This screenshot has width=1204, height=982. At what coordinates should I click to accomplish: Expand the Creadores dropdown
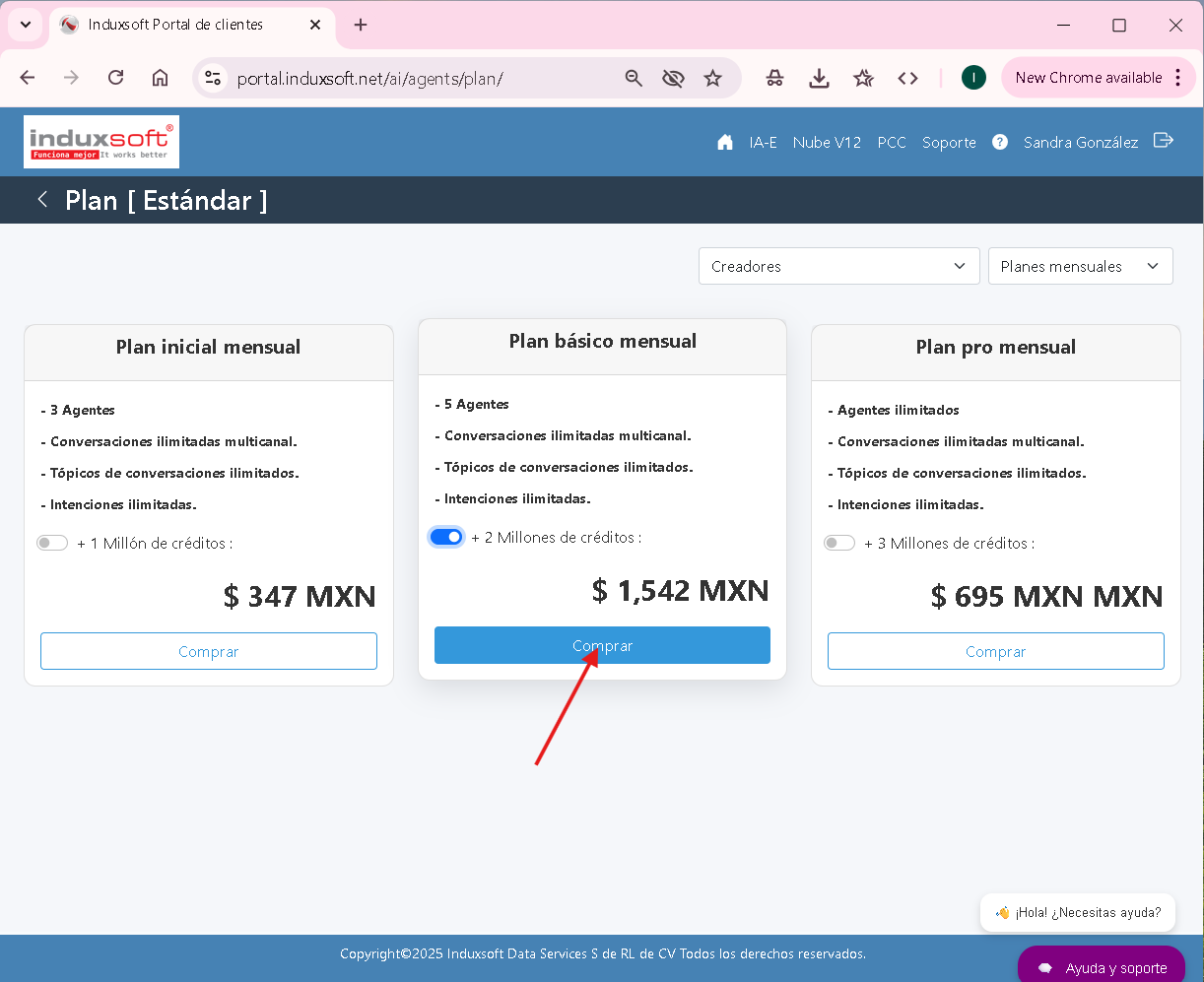pyautogui.click(x=838, y=266)
